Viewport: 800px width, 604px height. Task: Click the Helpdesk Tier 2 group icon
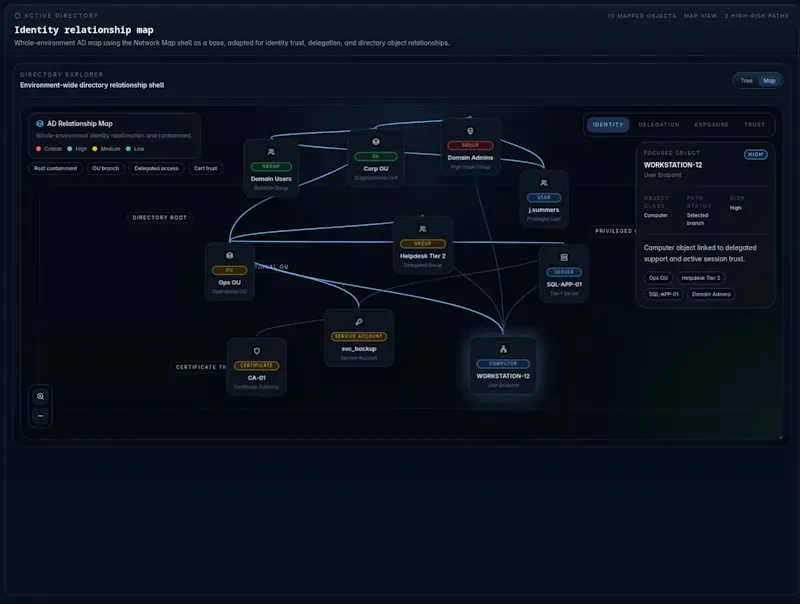[422, 229]
